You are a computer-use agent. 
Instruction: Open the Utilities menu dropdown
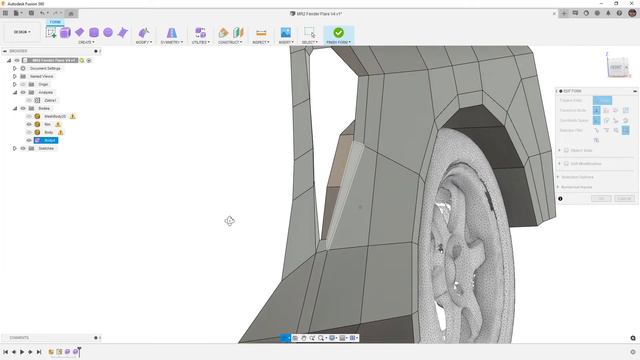tap(200, 42)
